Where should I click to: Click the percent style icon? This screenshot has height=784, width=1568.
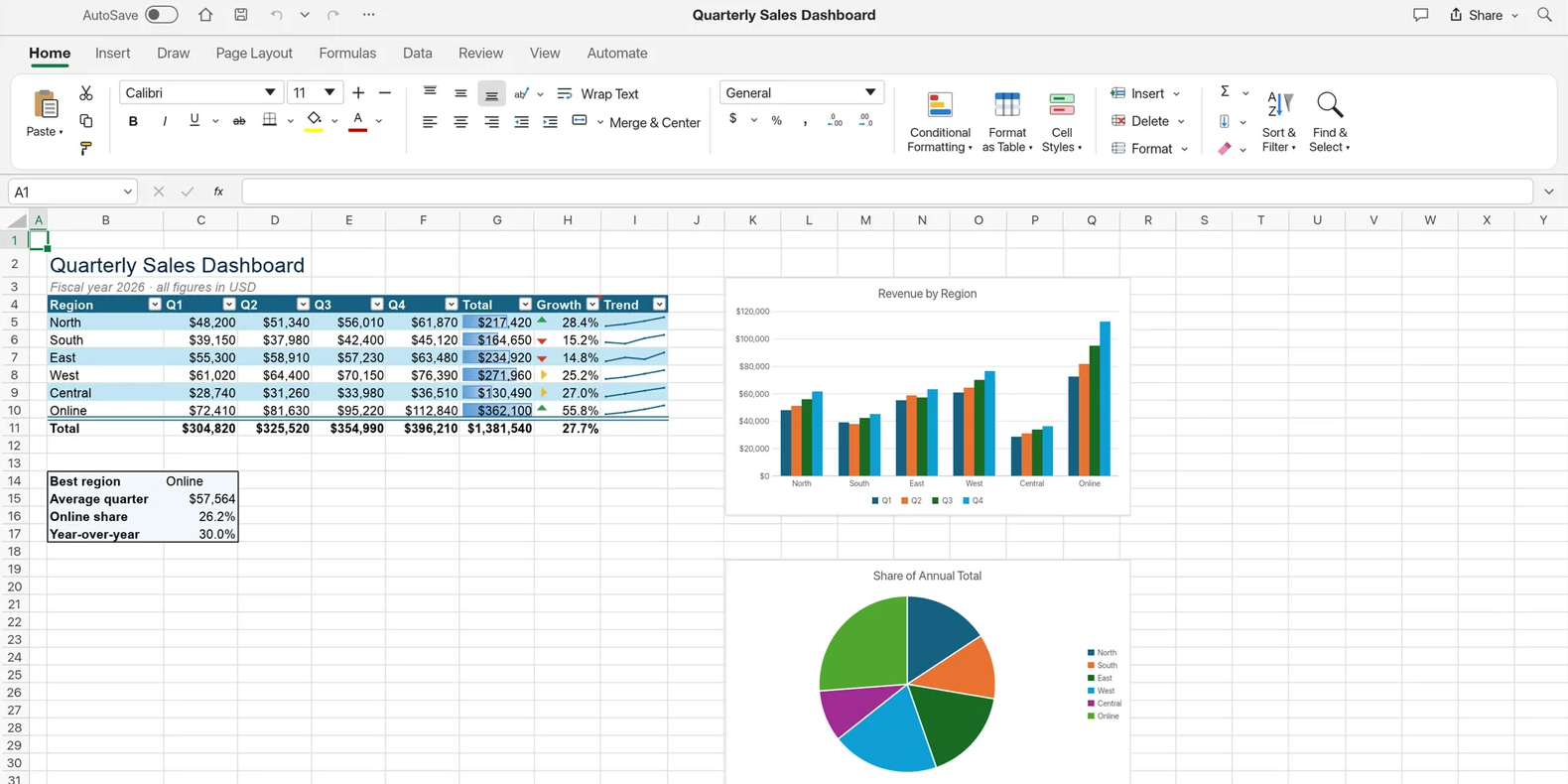coord(777,120)
